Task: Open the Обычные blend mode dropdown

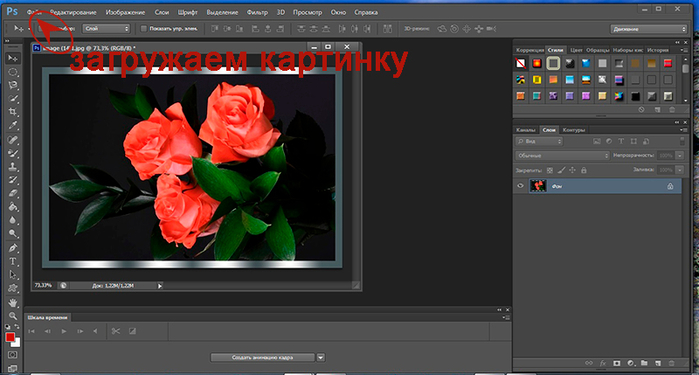Action: tap(563, 156)
